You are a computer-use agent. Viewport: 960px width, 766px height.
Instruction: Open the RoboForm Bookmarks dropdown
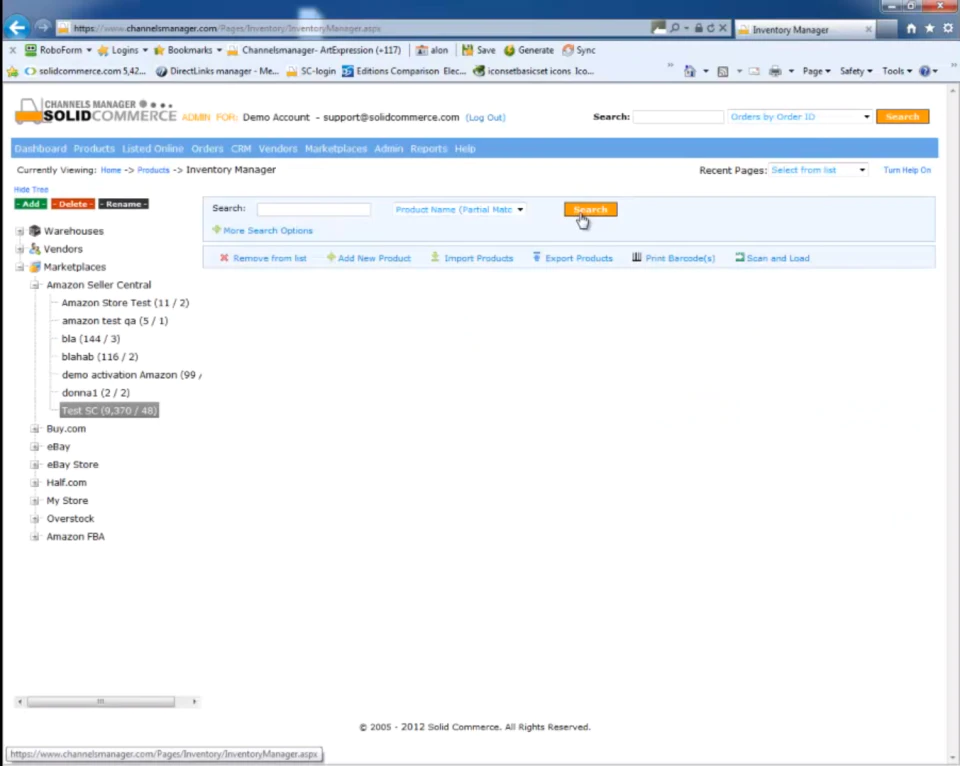click(187, 50)
